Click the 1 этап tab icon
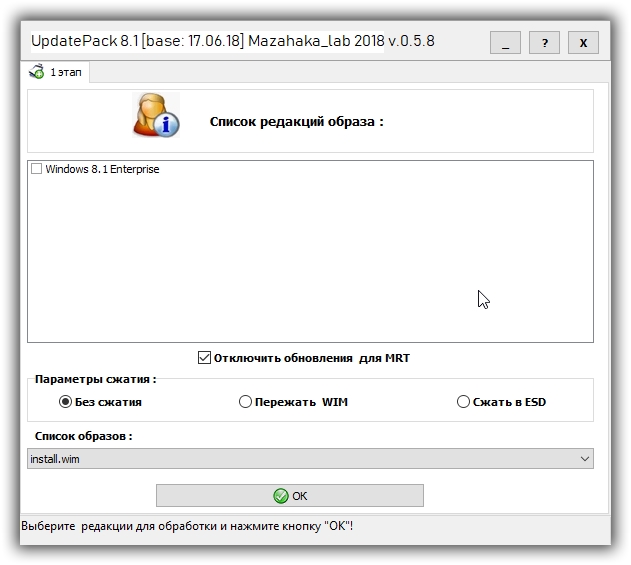 37,72
